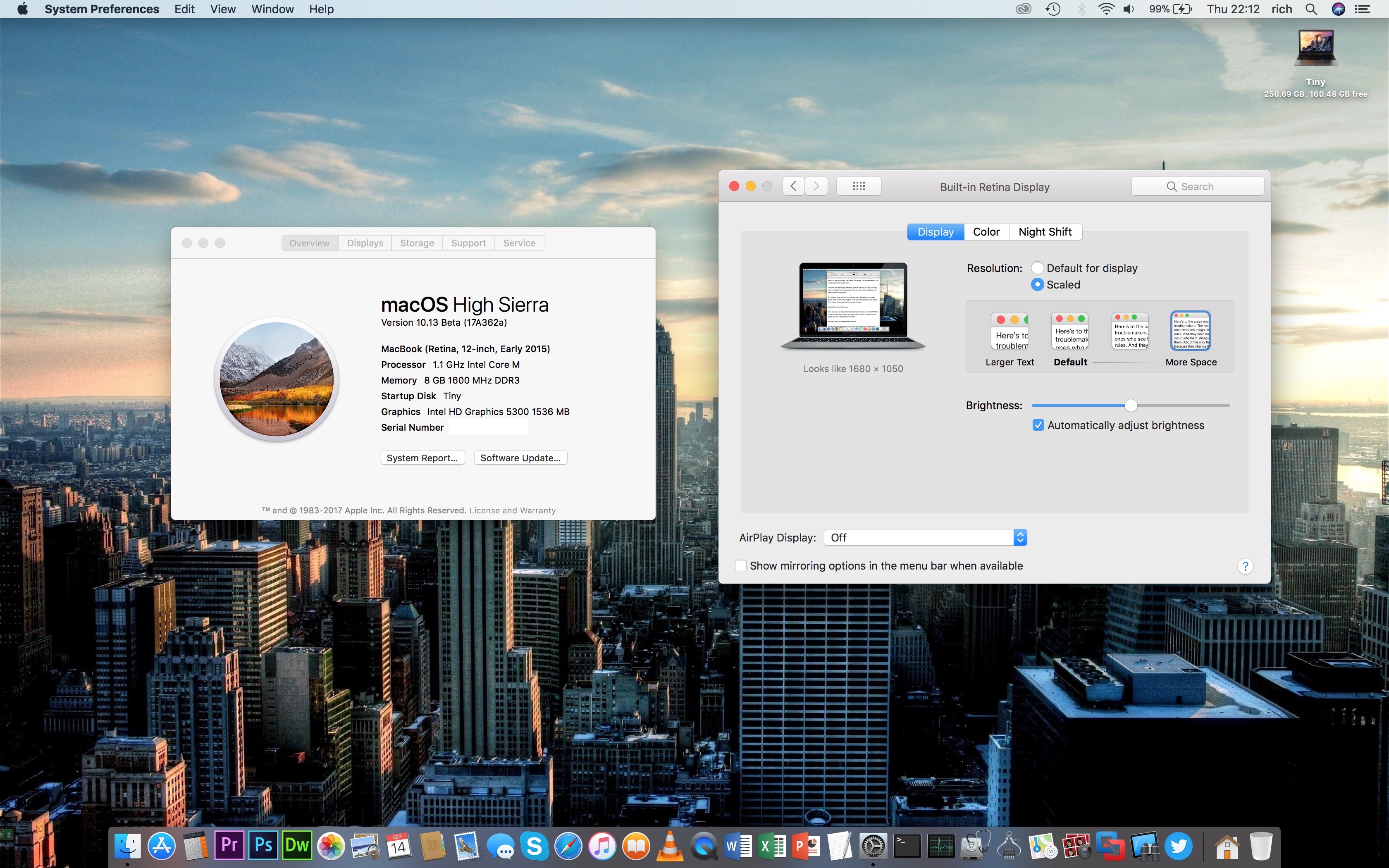Open Help menu

(322, 9)
